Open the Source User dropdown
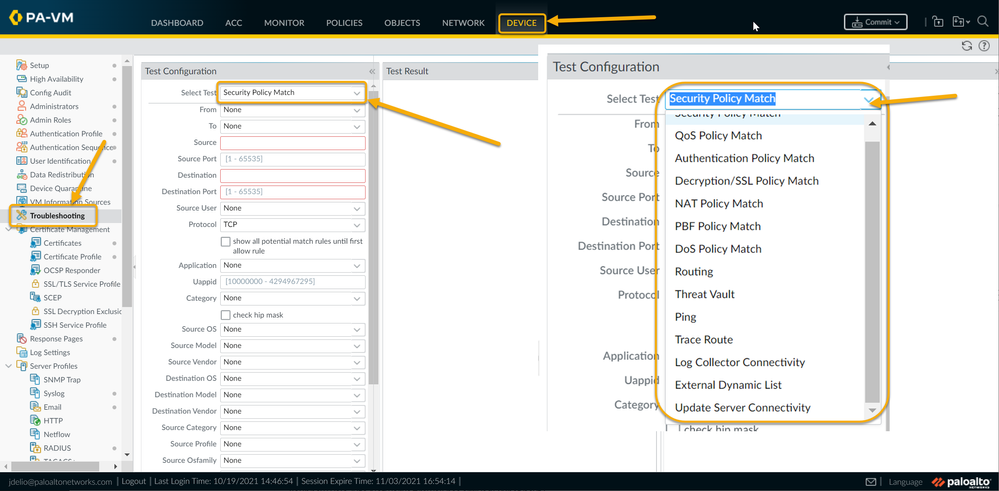999x491 pixels. (292, 208)
